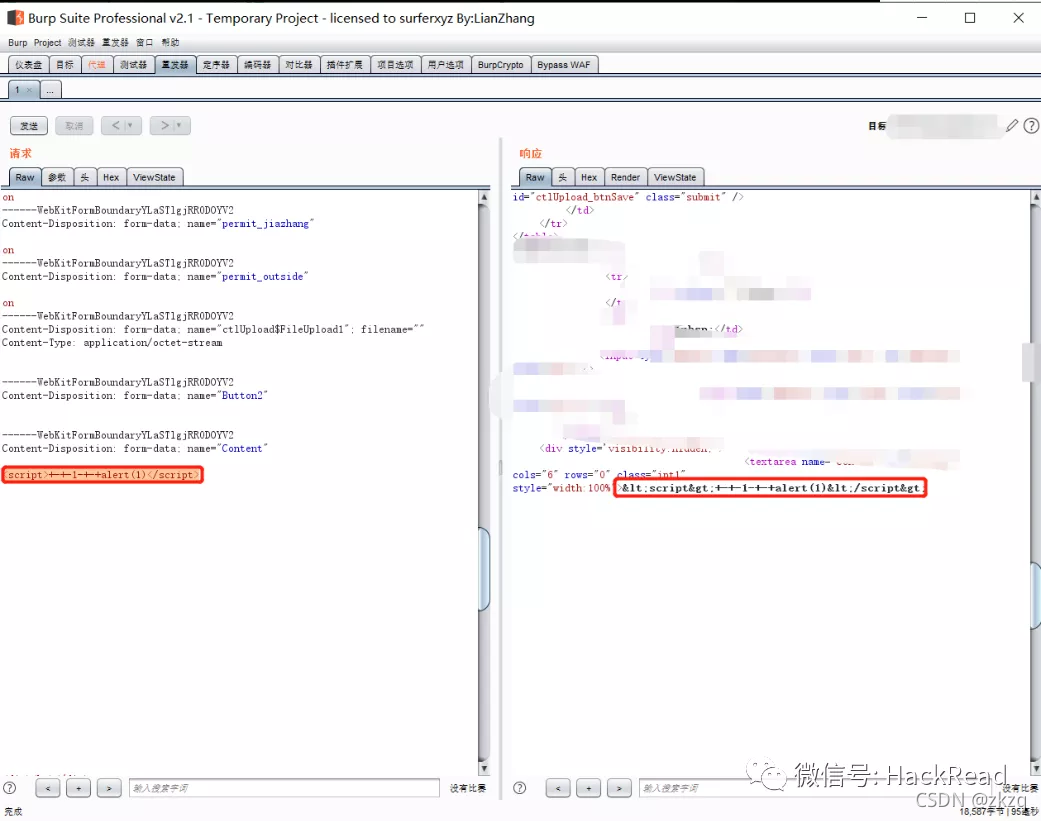Select the request Hex tab

(x=111, y=177)
